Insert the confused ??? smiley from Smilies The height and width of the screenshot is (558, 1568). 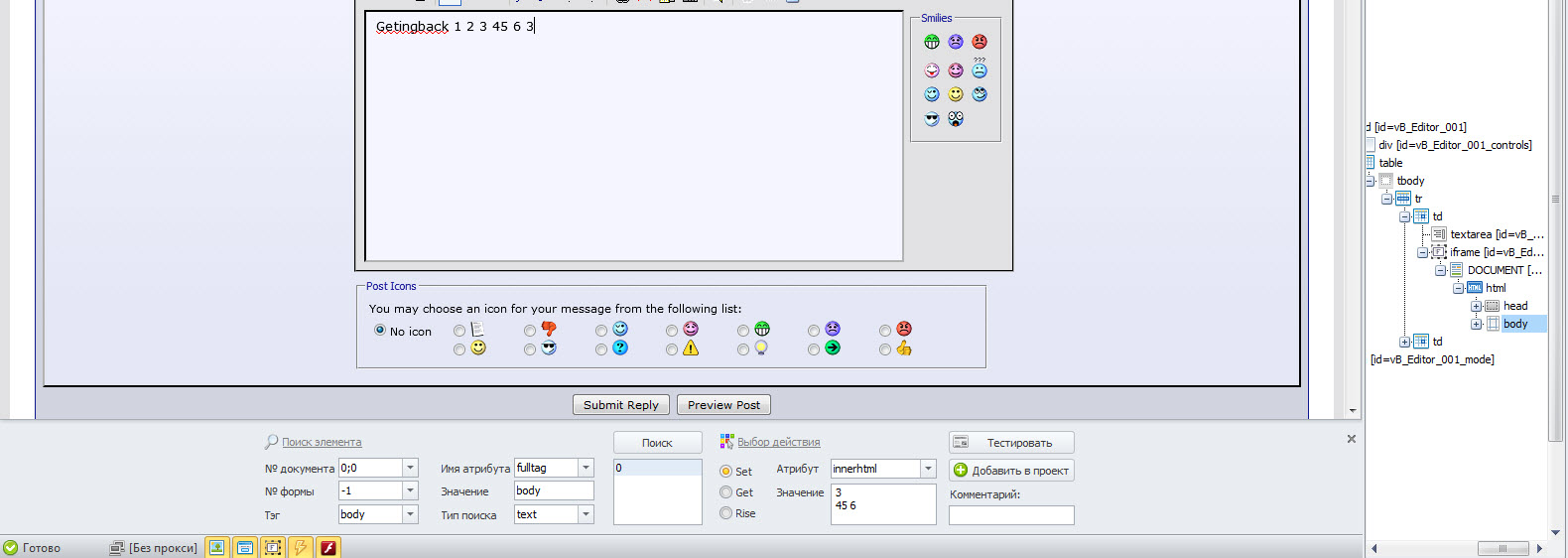980,68
